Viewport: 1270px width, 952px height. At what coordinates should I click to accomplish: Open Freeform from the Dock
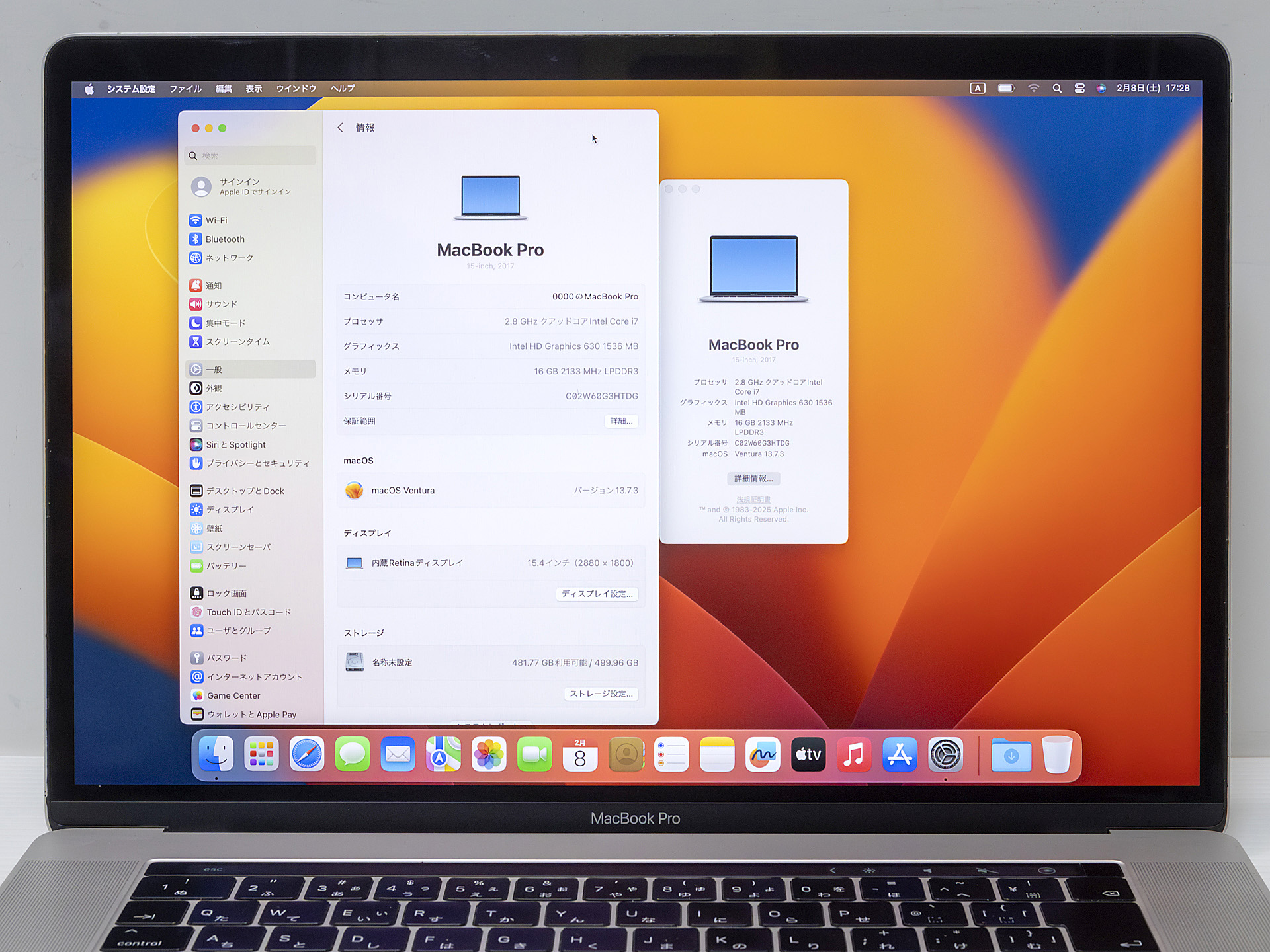763,754
